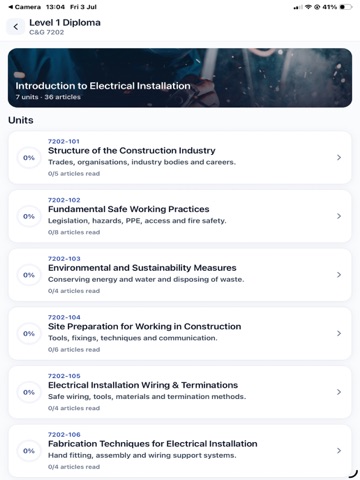Tap the battery indicator in status bar
The width and height of the screenshot is (360, 480).
346,7
